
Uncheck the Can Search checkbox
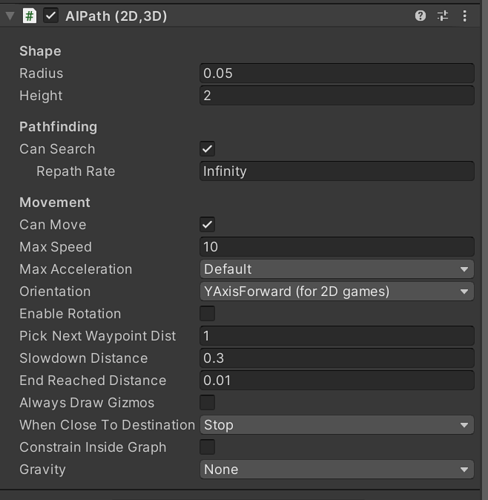tap(207, 149)
